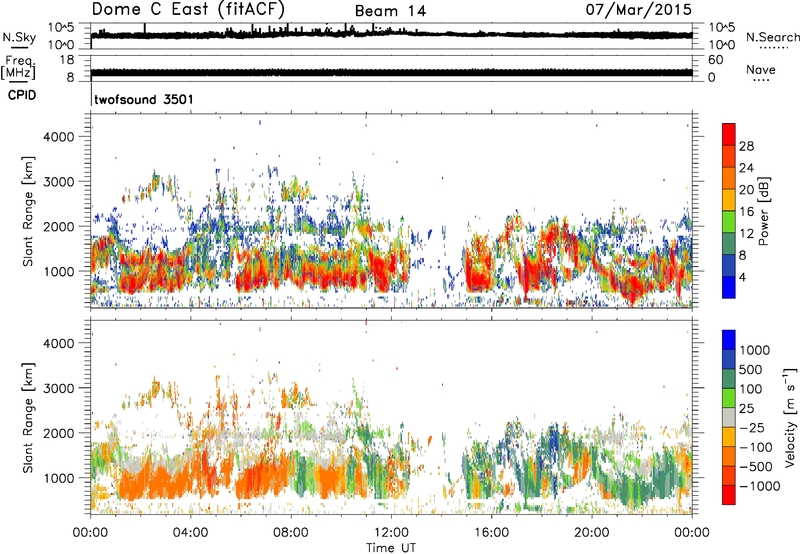
Task: Click "Slant Range [km]" label of velocity panel
Action: pos(28,418)
